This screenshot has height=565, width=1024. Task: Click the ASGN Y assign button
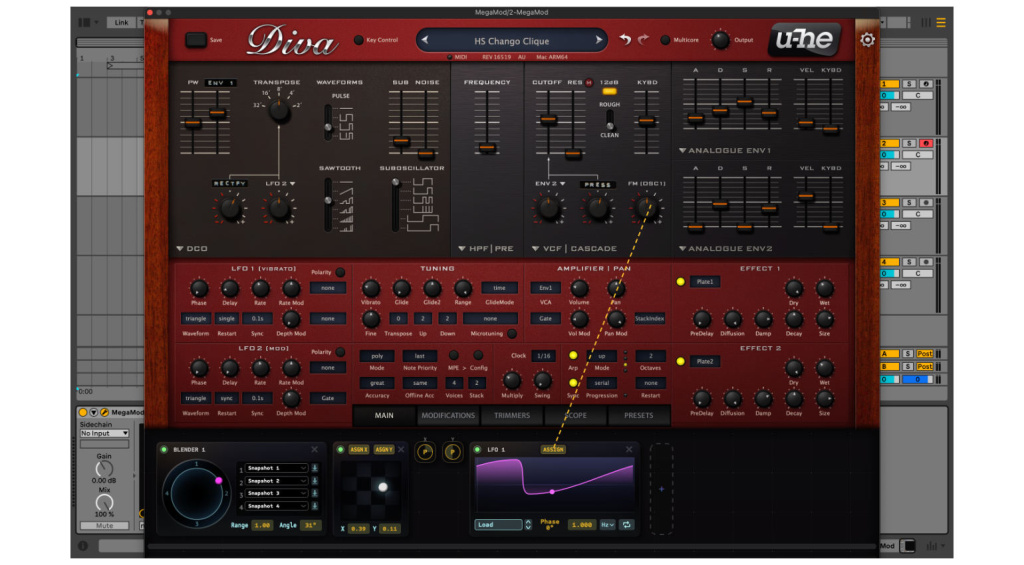click(x=384, y=449)
